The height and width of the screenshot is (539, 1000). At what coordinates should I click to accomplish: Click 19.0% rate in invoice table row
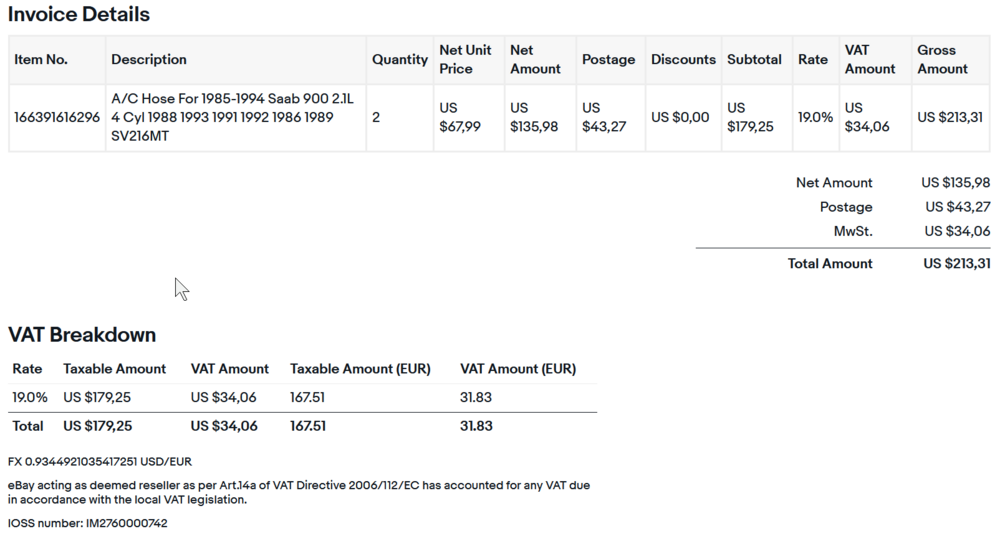(815, 117)
